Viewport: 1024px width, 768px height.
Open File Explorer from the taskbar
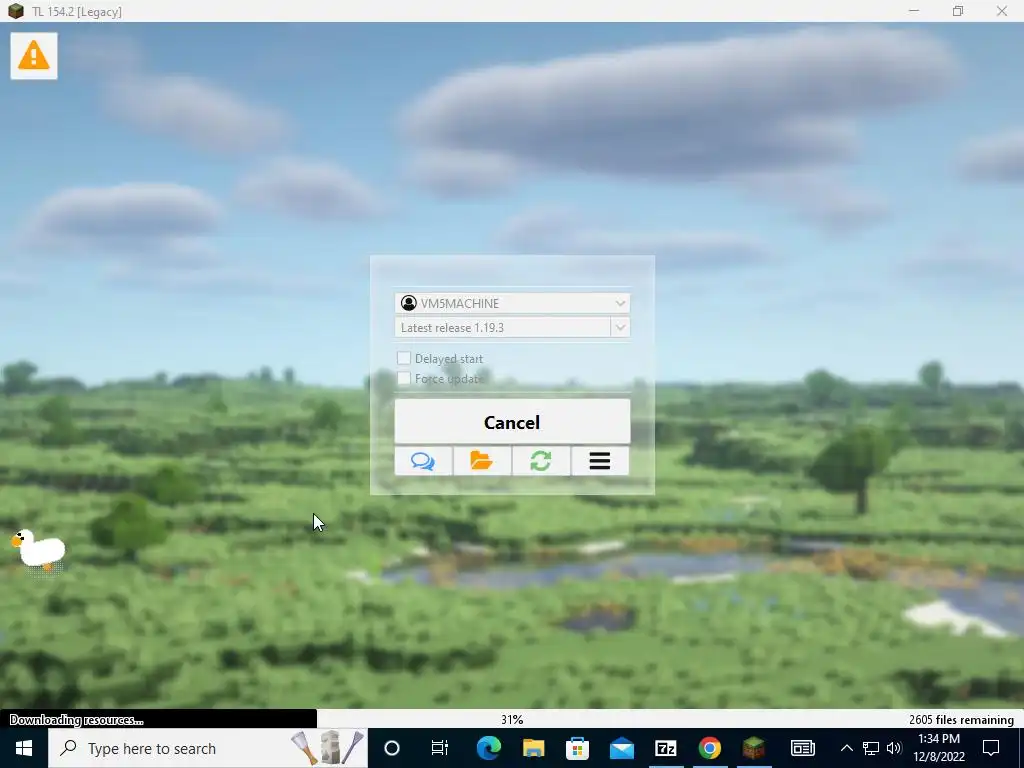point(533,748)
